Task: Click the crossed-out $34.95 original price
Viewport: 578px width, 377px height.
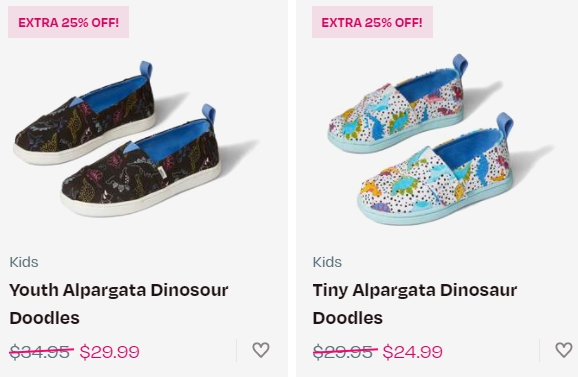Action: 41,351
